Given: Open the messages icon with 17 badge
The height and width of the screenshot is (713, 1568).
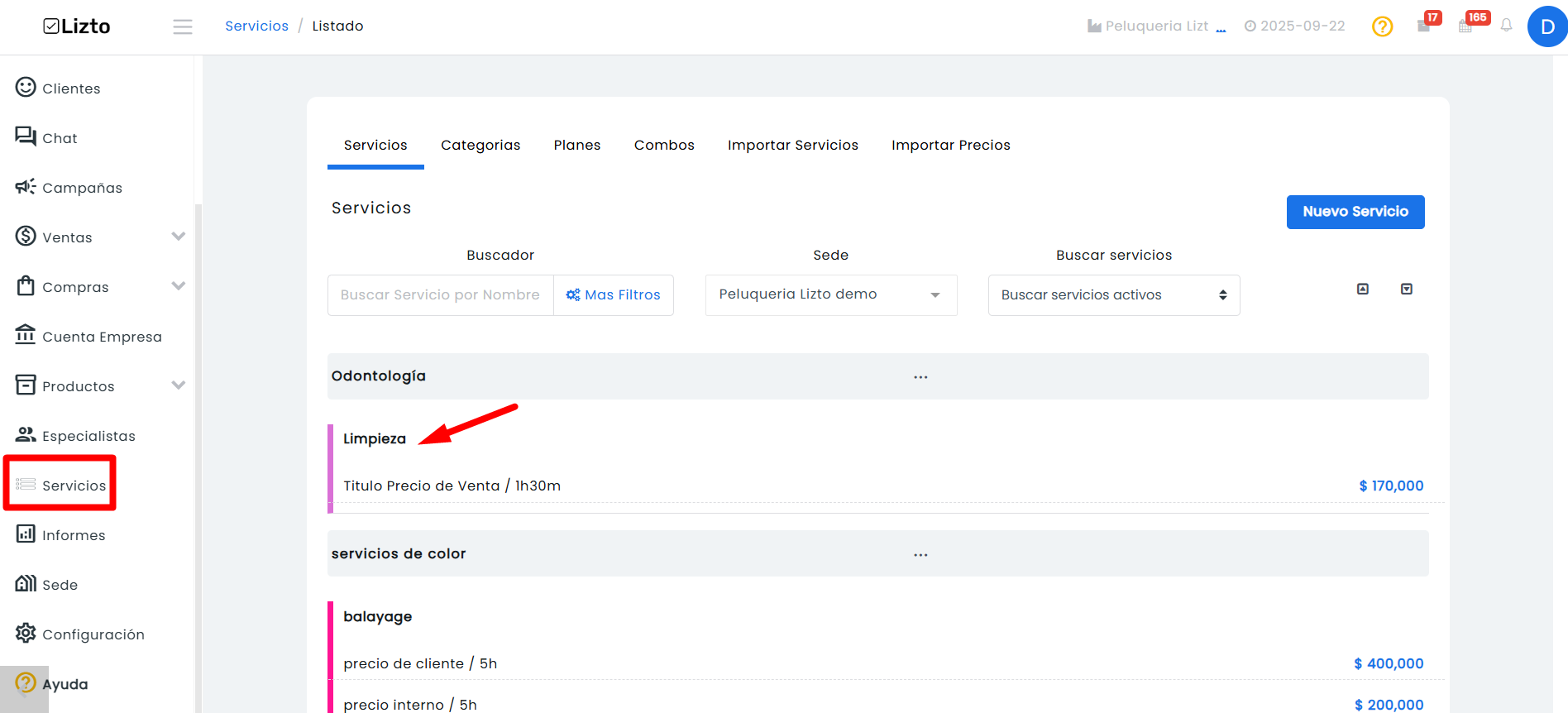Looking at the screenshot, I should pos(1424,26).
